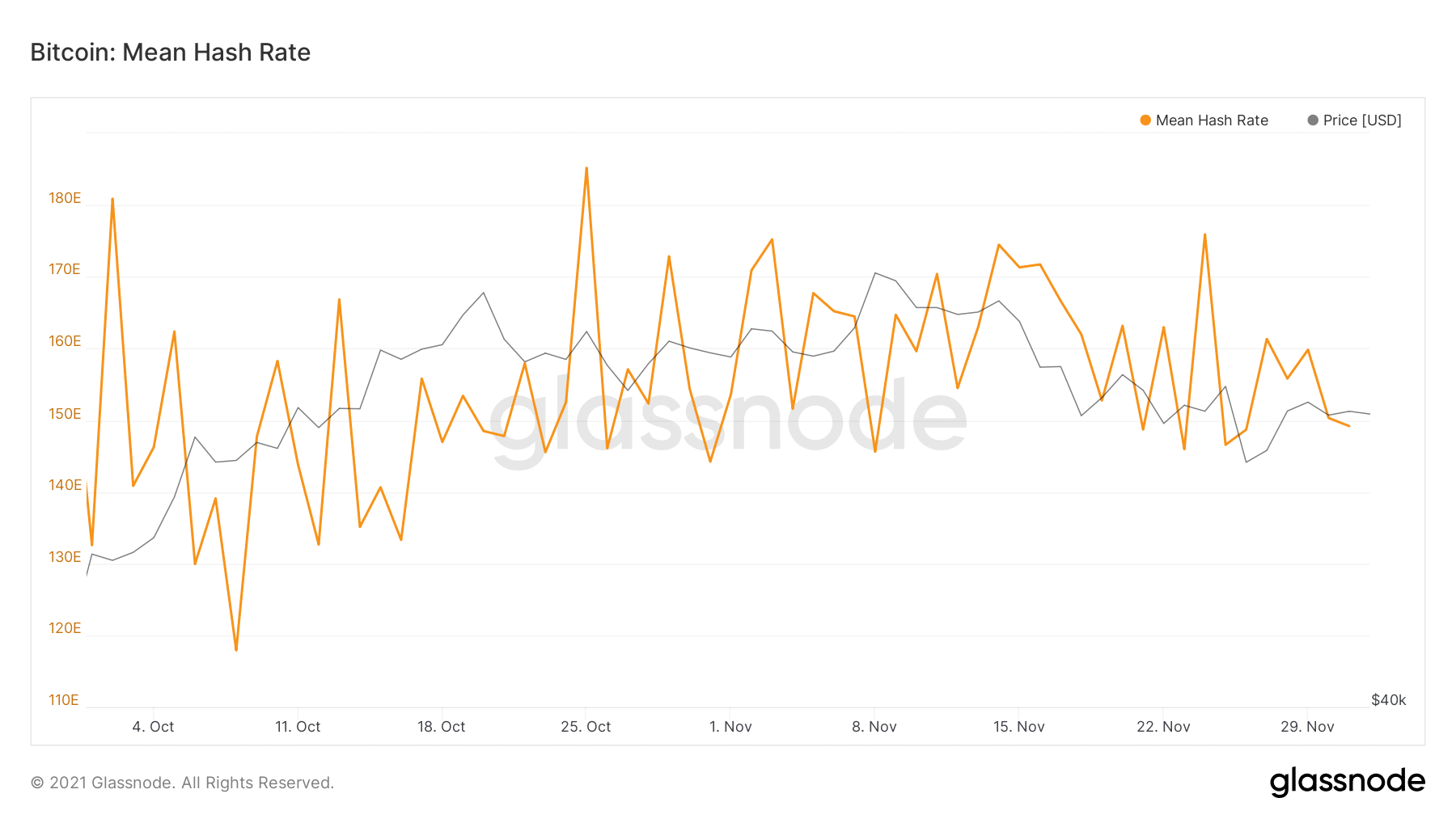Select the 1. Nov date tick label

(x=730, y=727)
